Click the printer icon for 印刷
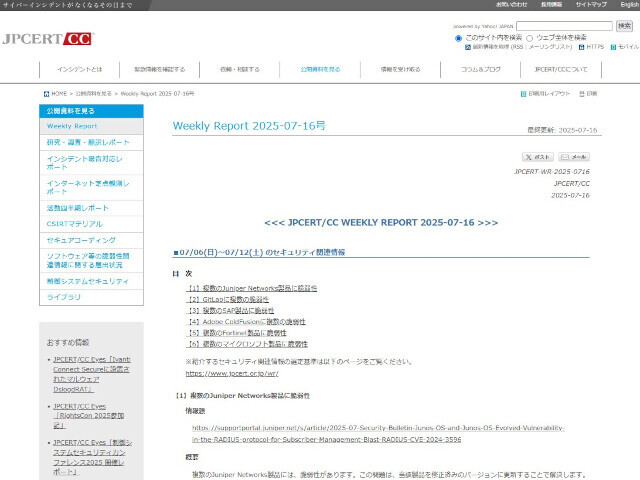The width and height of the screenshot is (640, 480). click(x=582, y=93)
